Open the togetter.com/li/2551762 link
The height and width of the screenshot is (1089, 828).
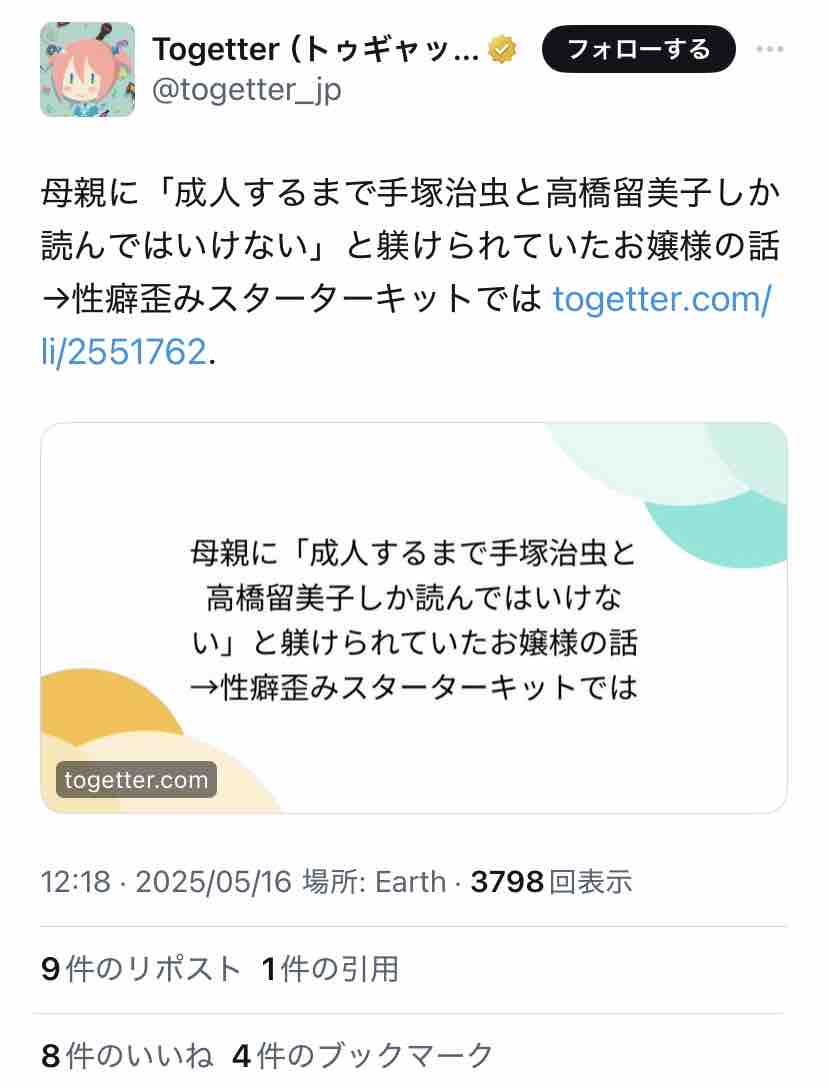pos(406,325)
